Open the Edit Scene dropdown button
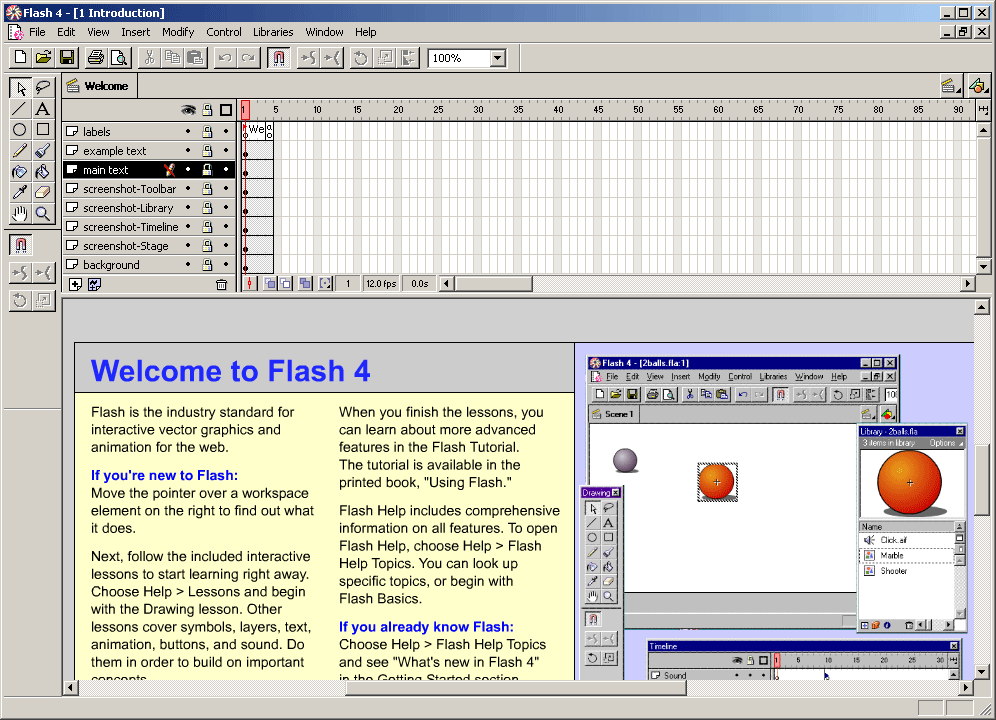This screenshot has width=996, height=720. point(949,86)
